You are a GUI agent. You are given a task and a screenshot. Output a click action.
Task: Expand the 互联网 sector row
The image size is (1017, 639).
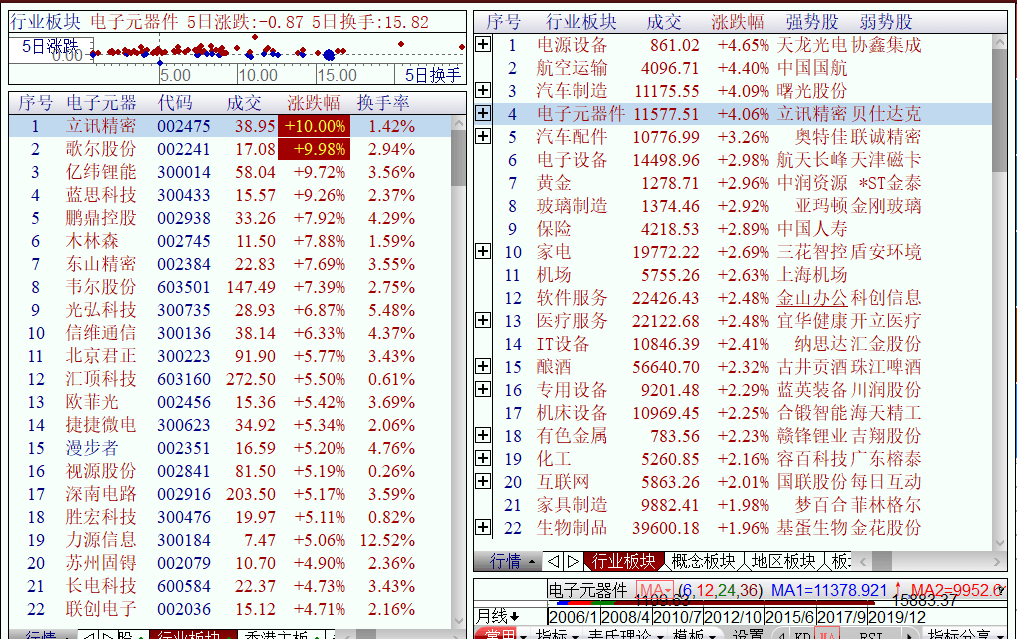[x=483, y=481]
